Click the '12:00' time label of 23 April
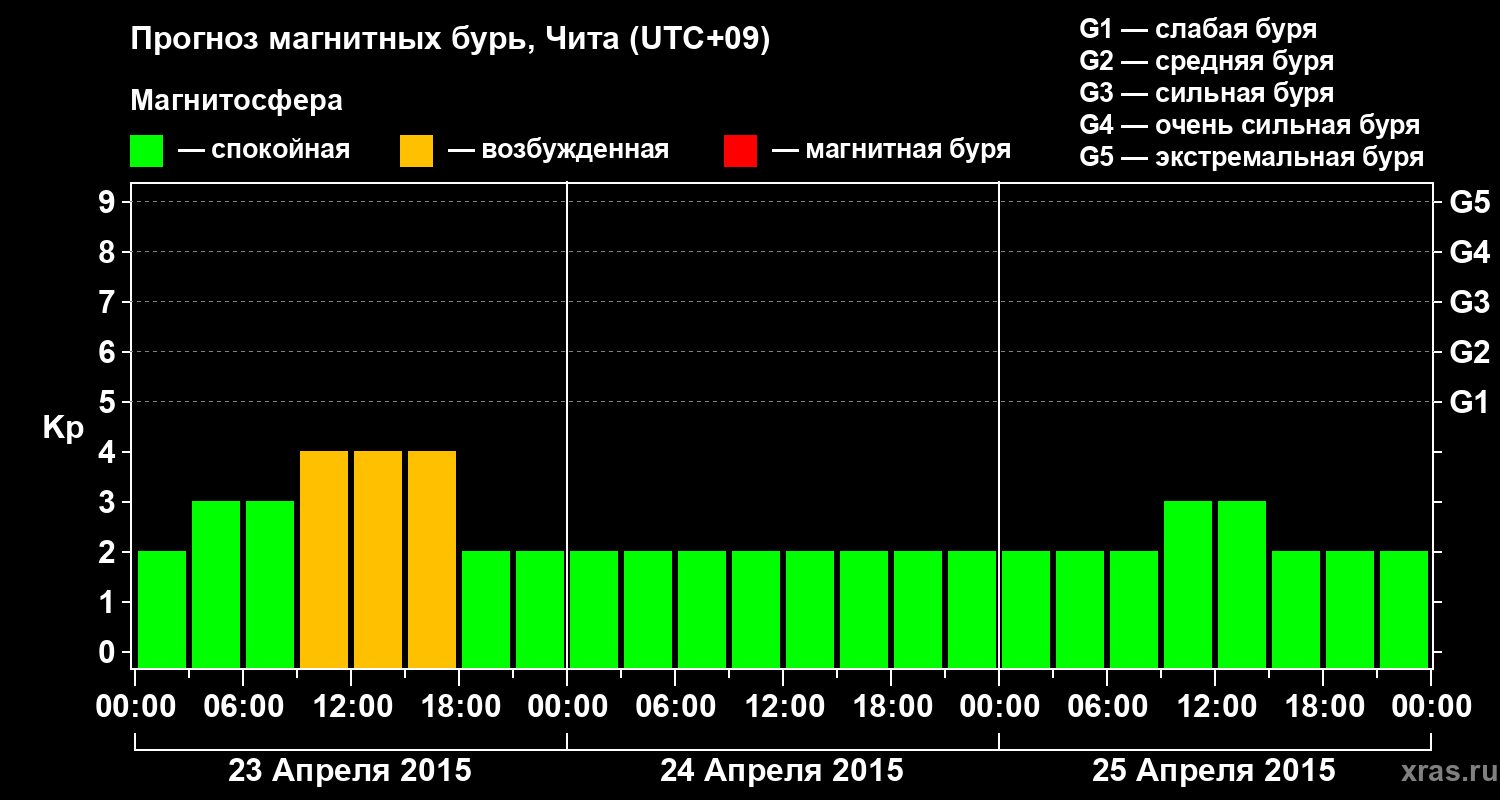This screenshot has width=1500, height=800. (352, 707)
